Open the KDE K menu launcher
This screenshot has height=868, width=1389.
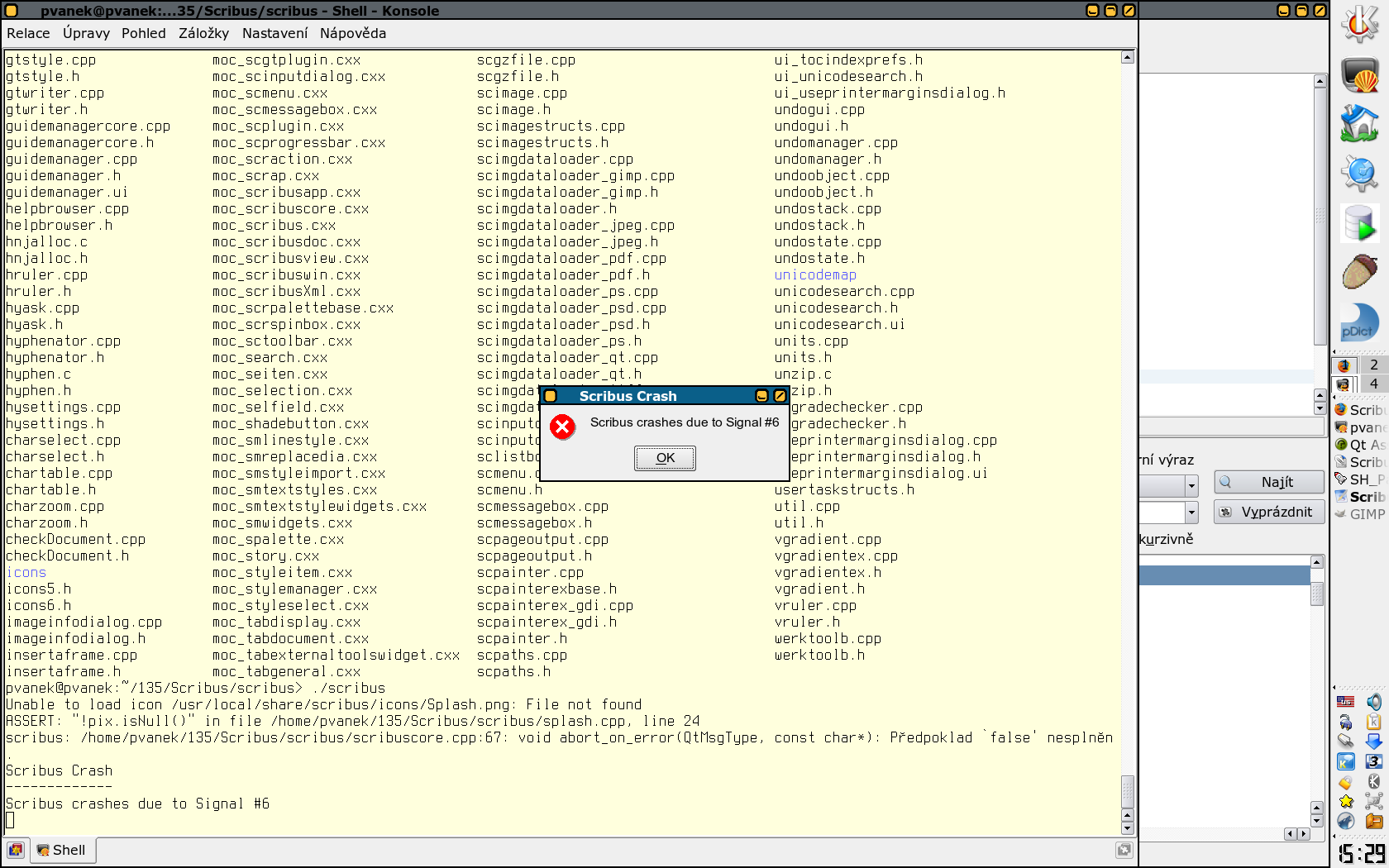click(x=1359, y=24)
